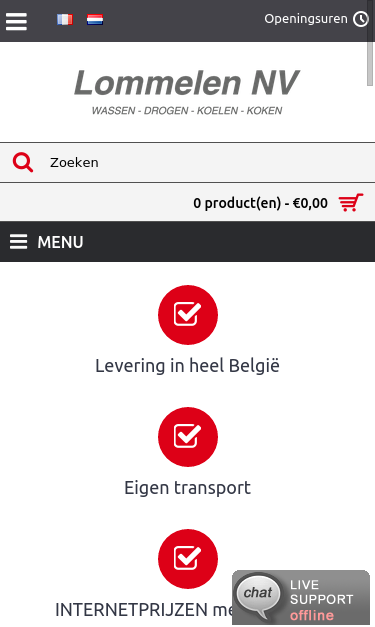Click the checkmark icon above INTERNETPRIJZEN

188,559
